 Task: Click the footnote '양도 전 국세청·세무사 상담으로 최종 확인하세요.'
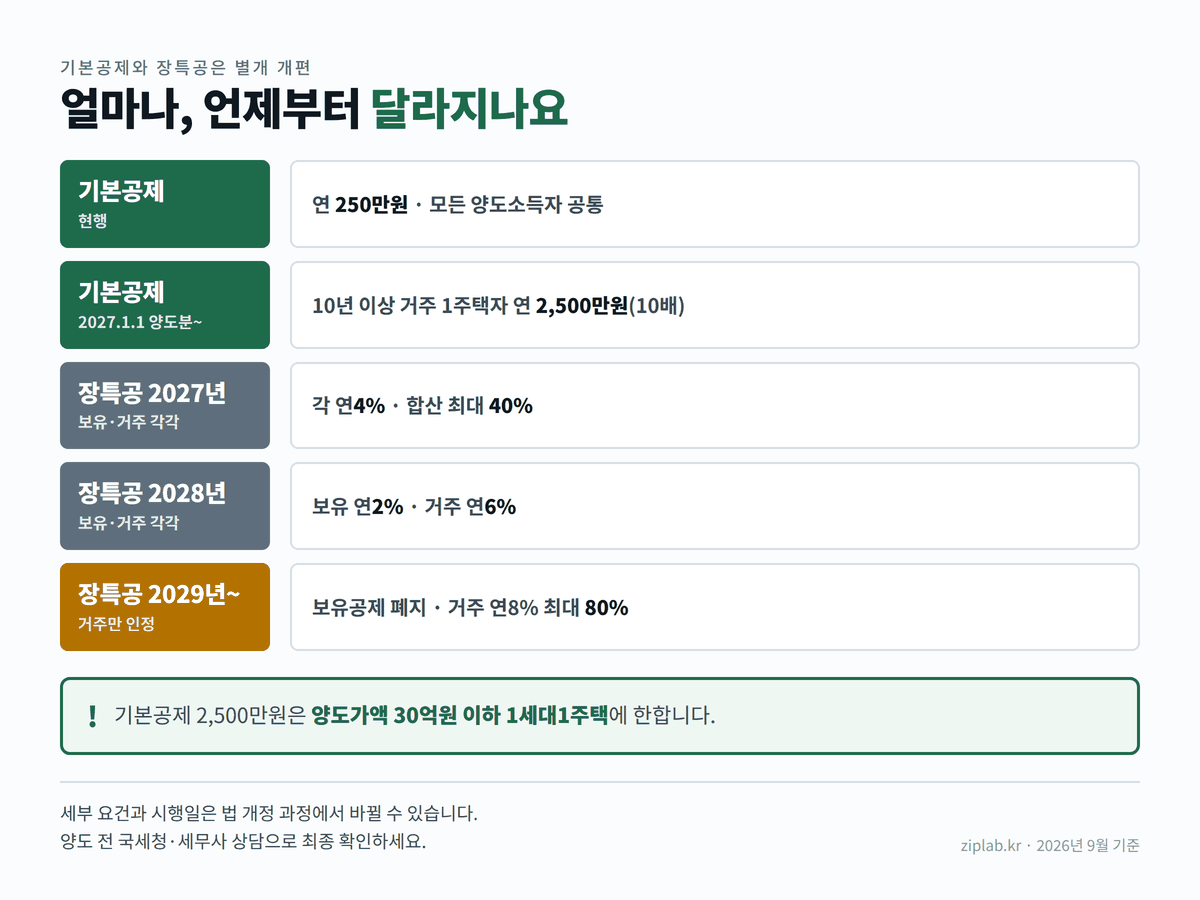243,841
